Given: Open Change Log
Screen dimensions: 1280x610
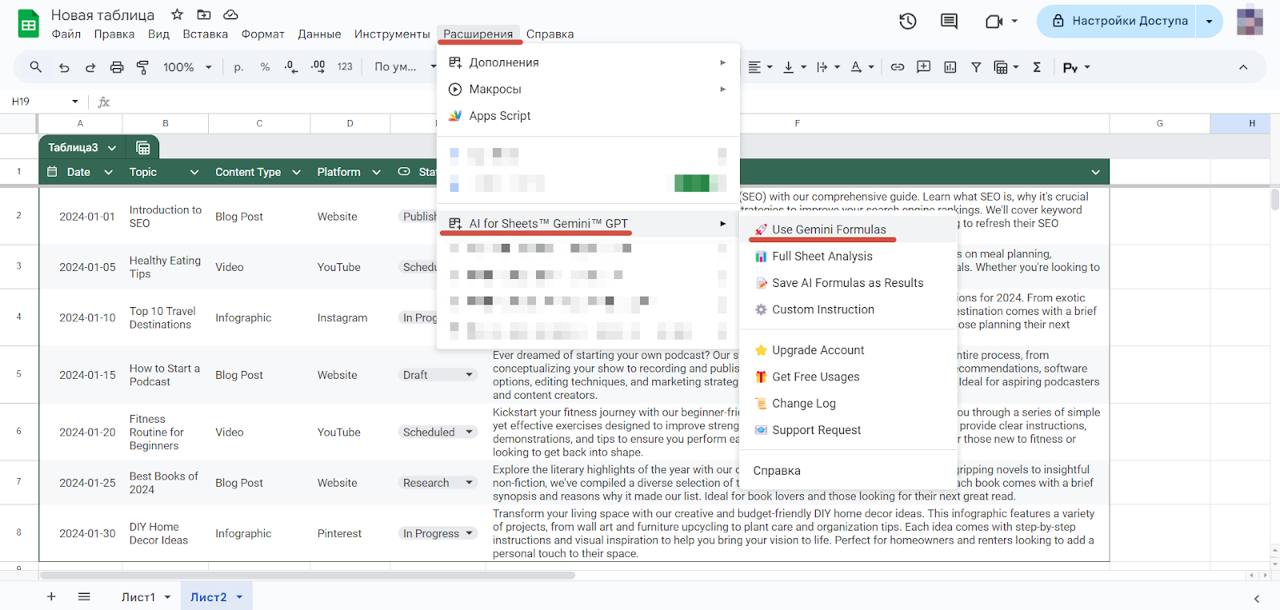Looking at the screenshot, I should 848,403.
